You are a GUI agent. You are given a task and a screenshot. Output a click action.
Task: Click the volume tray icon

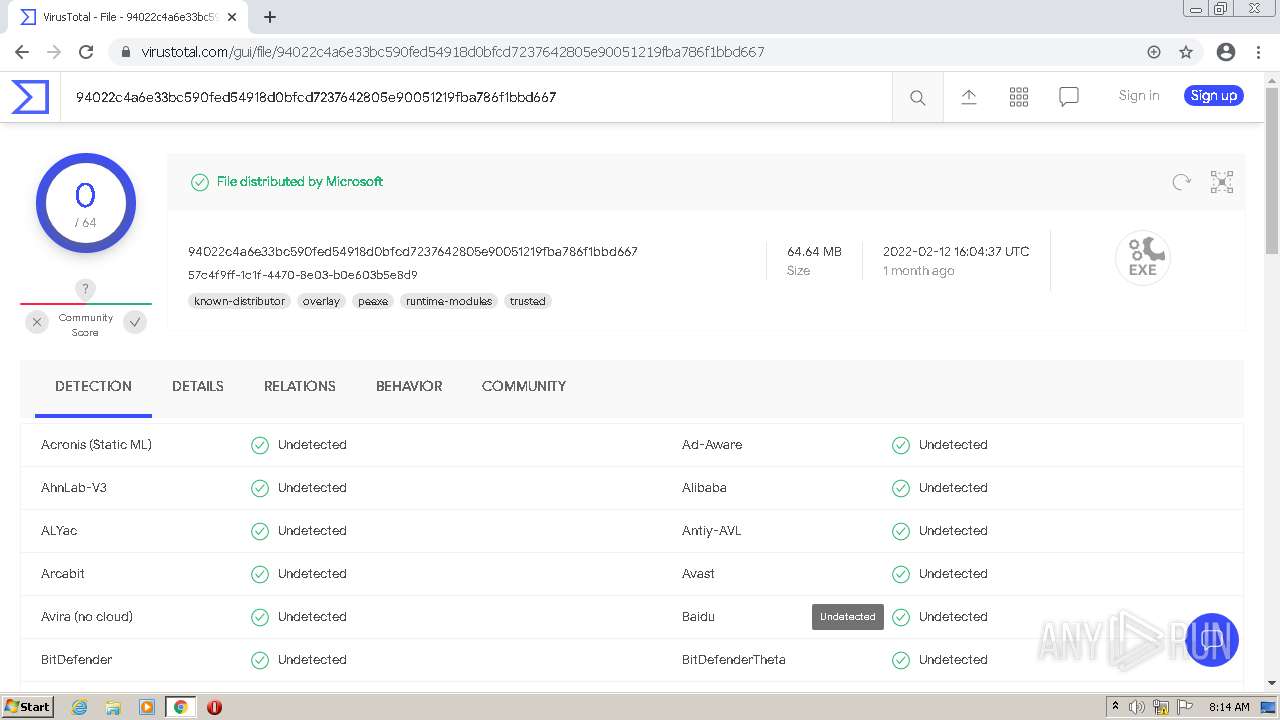click(x=1137, y=707)
